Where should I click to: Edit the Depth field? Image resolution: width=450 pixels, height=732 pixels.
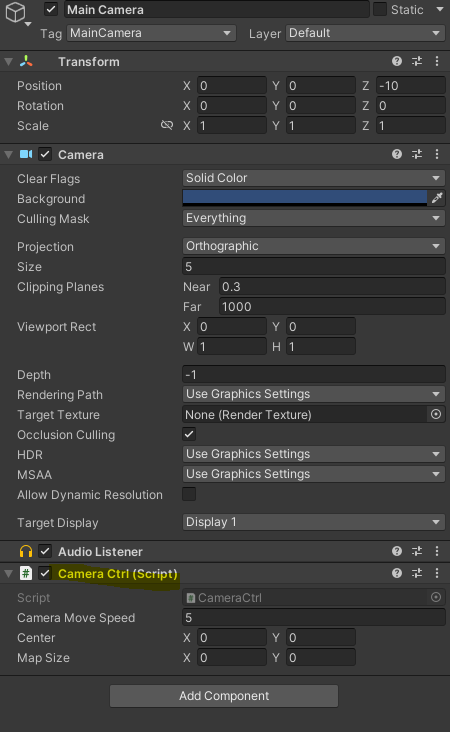pos(313,374)
